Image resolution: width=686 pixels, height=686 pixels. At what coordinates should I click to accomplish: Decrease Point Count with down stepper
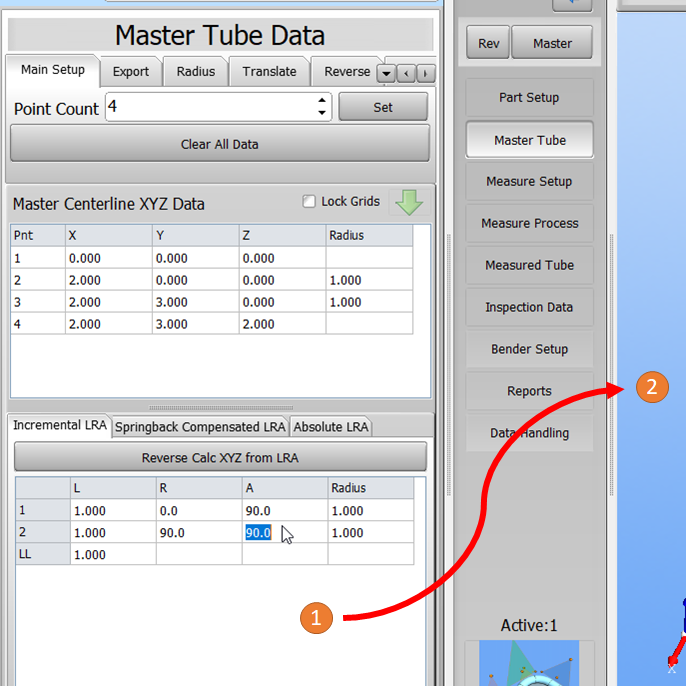point(321,113)
